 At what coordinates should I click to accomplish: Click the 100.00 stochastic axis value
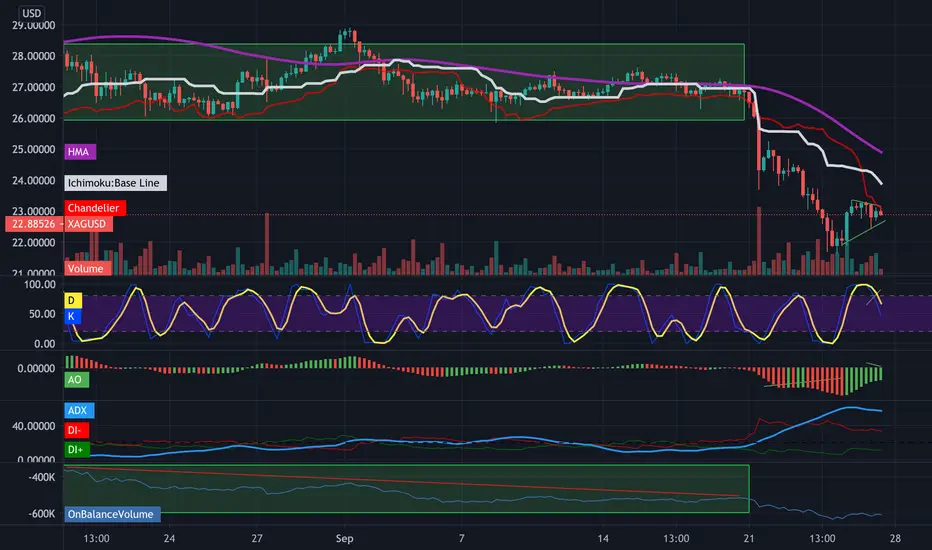40,284
